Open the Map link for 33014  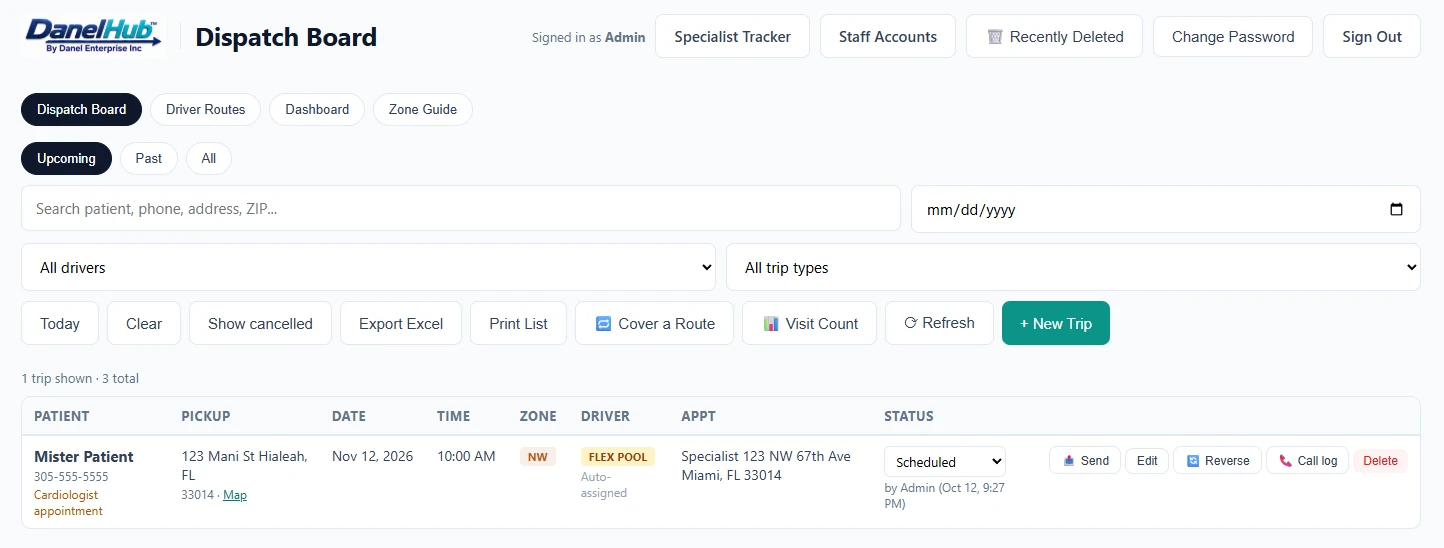(235, 495)
